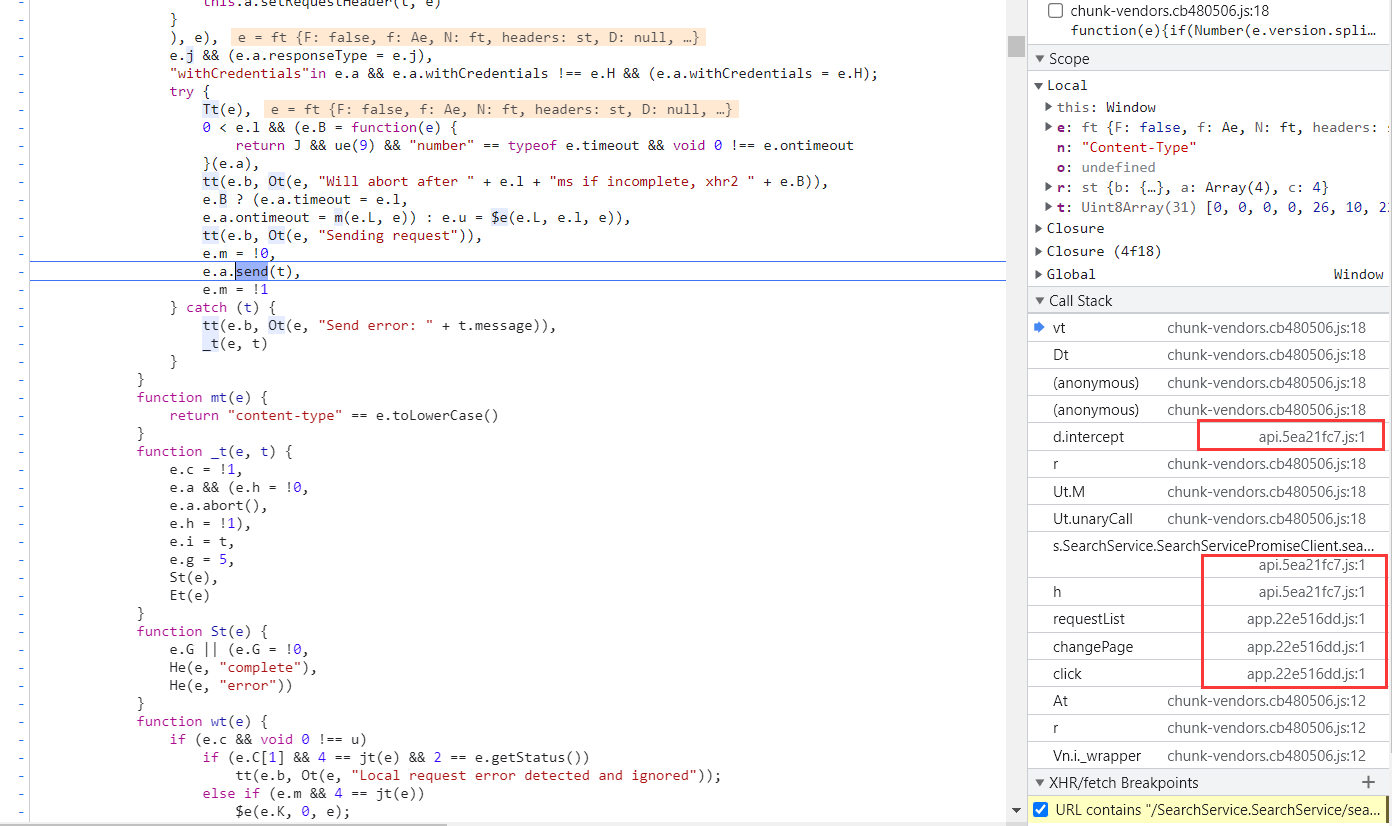The height and width of the screenshot is (826, 1392).
Task: Expand the Global scope group
Action: pos(1039,274)
